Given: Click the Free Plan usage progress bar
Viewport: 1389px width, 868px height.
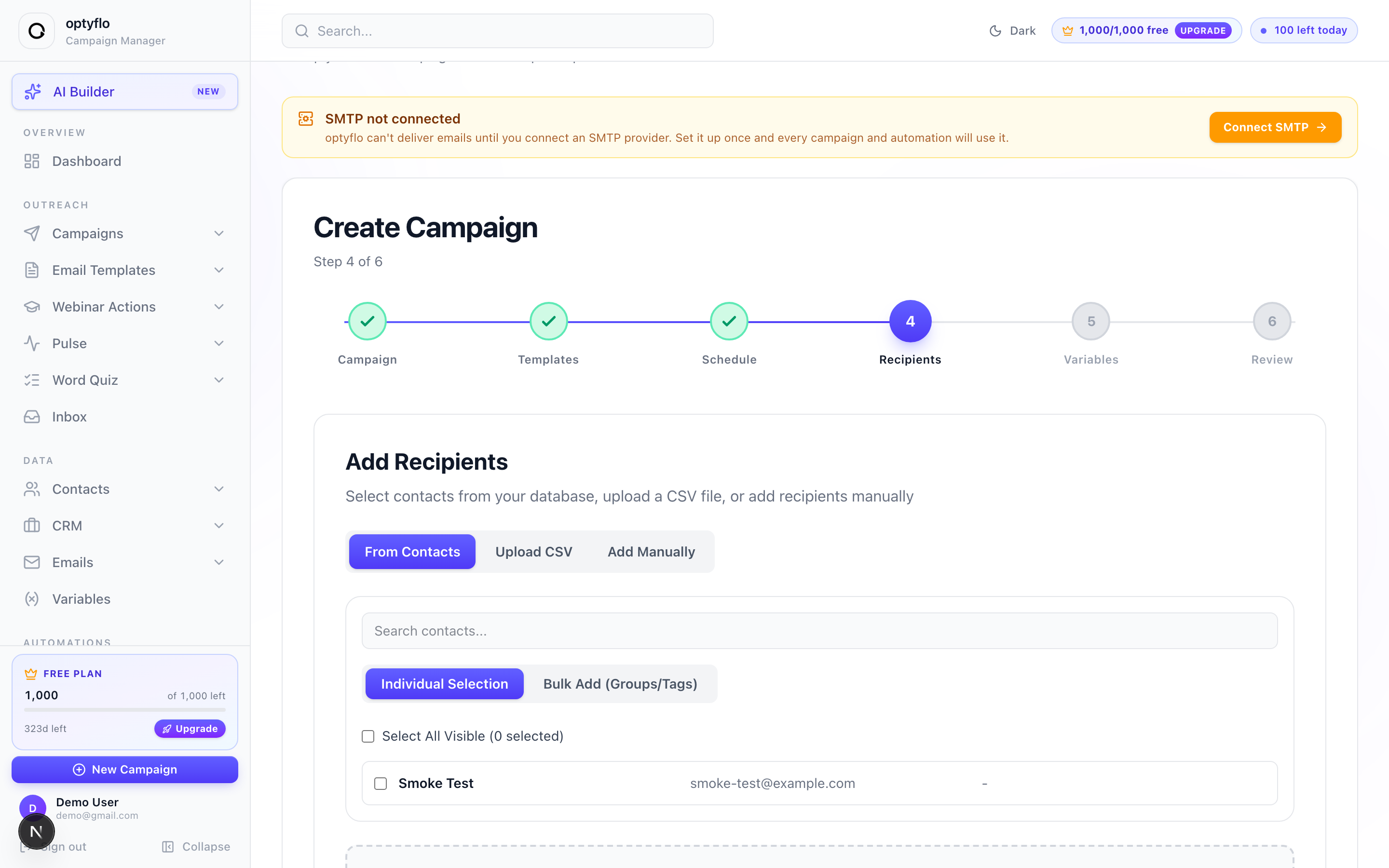Looking at the screenshot, I should click(124, 710).
